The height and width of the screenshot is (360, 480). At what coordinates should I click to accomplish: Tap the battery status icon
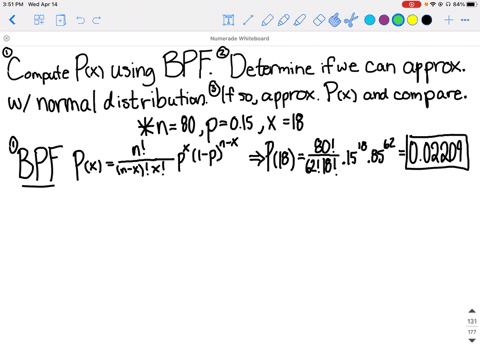[472, 4]
